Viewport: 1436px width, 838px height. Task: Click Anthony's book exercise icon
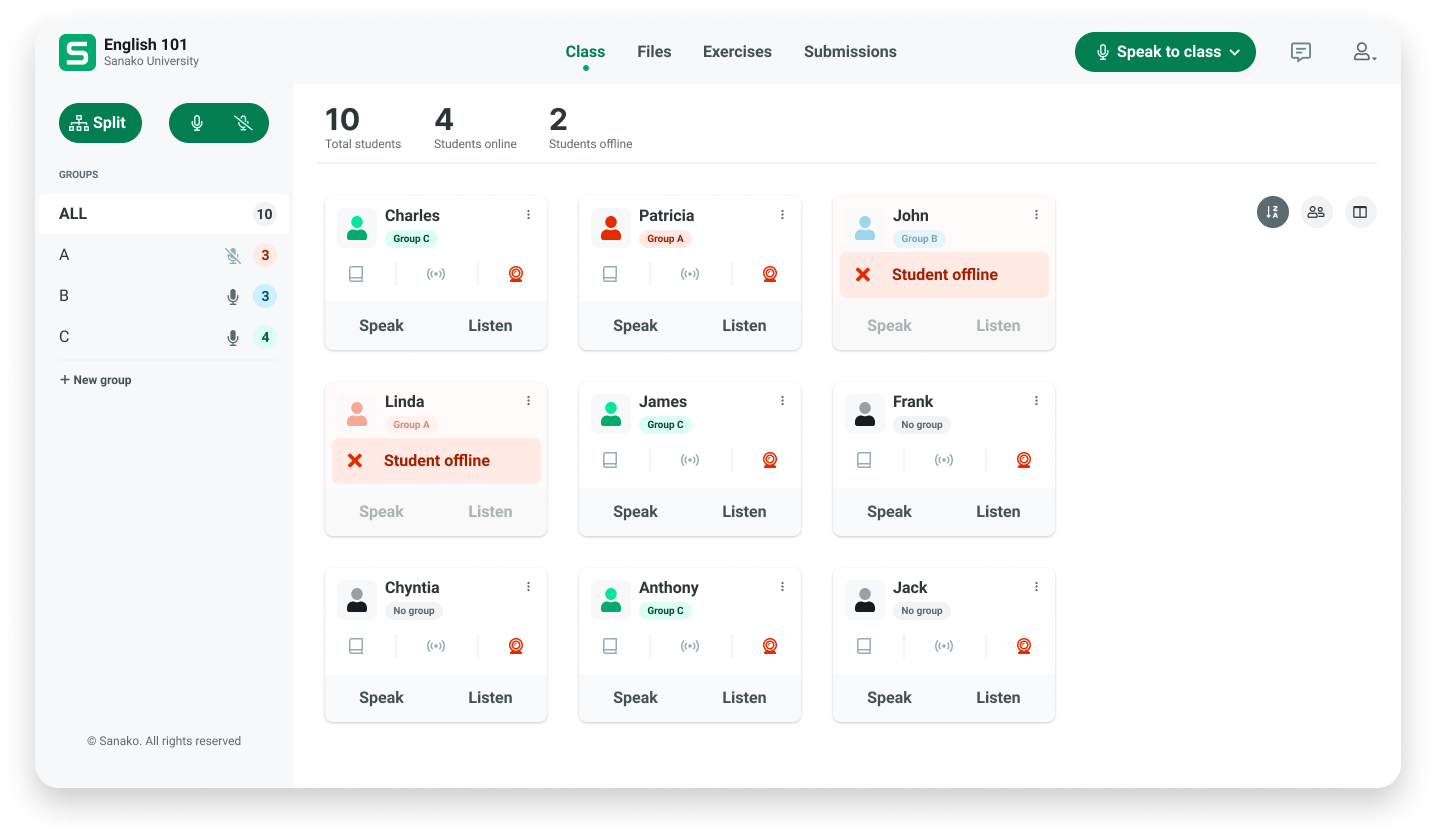point(610,646)
